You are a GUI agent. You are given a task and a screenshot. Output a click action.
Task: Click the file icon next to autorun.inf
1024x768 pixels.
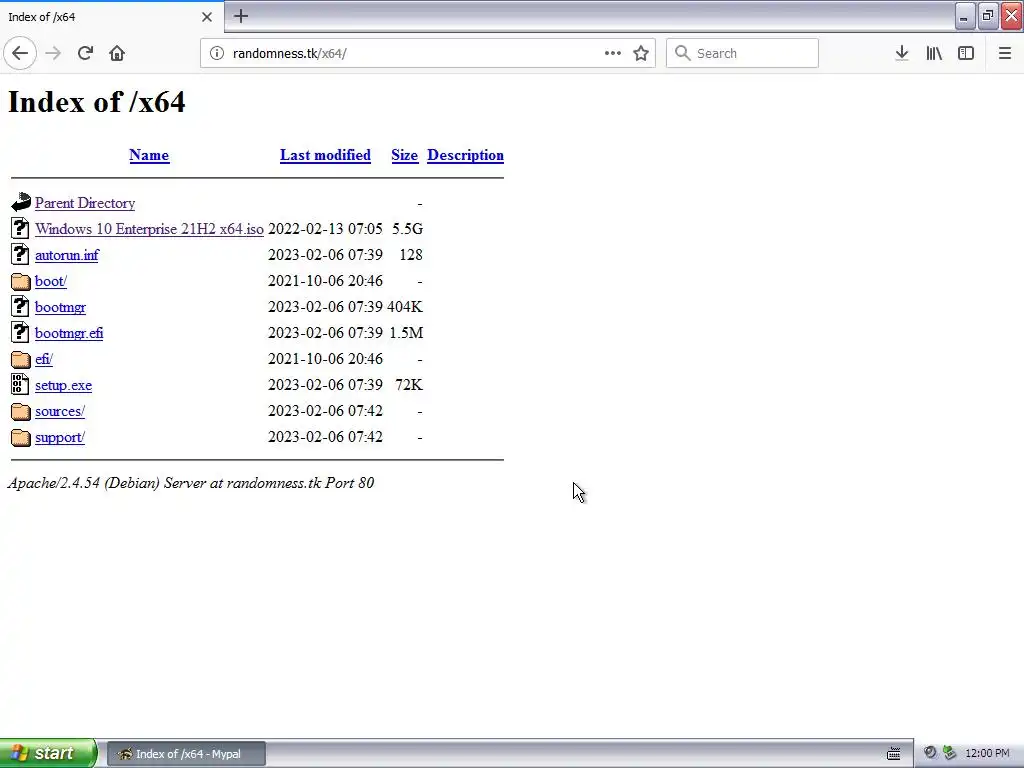click(x=20, y=254)
